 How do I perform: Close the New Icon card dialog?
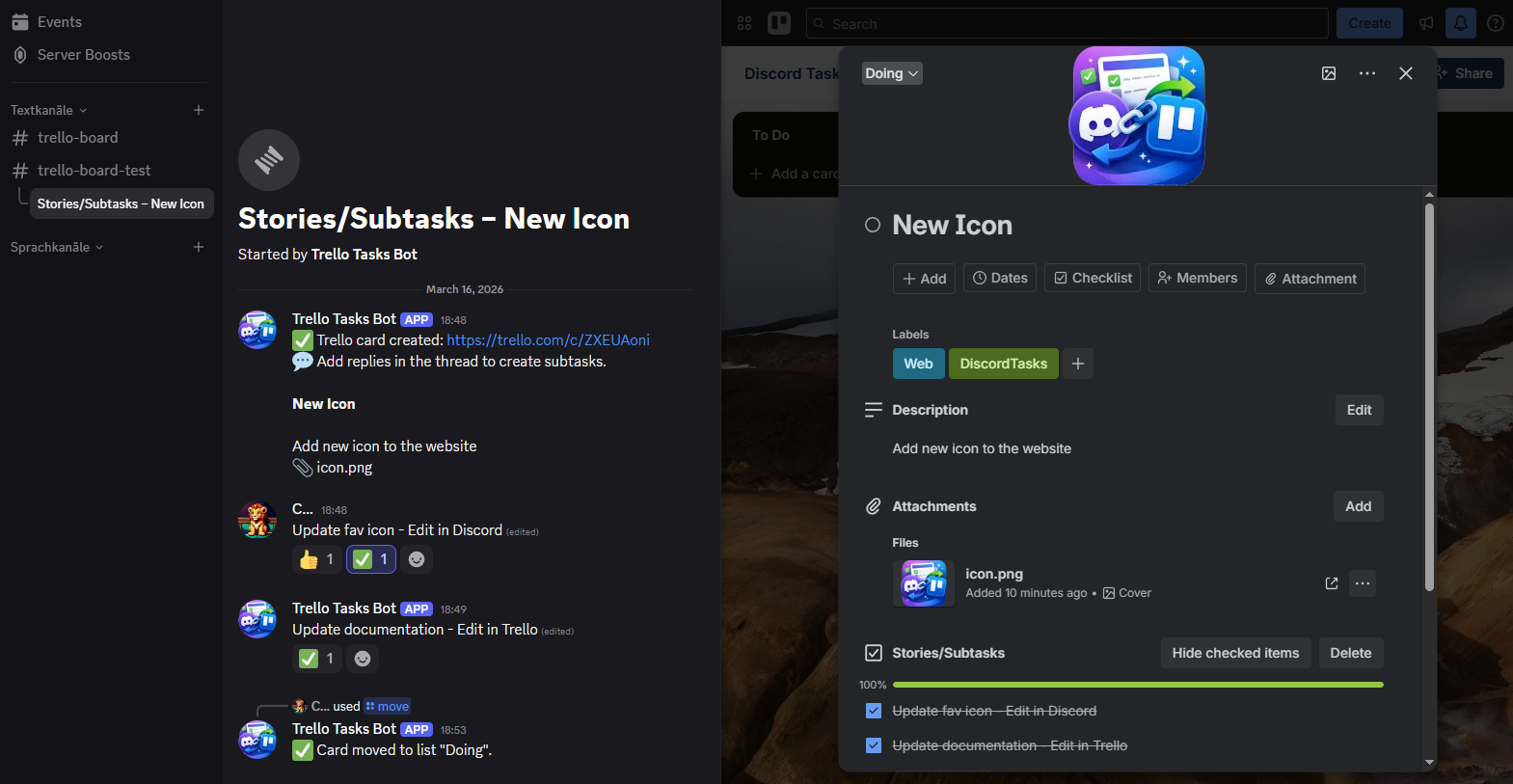[1406, 73]
